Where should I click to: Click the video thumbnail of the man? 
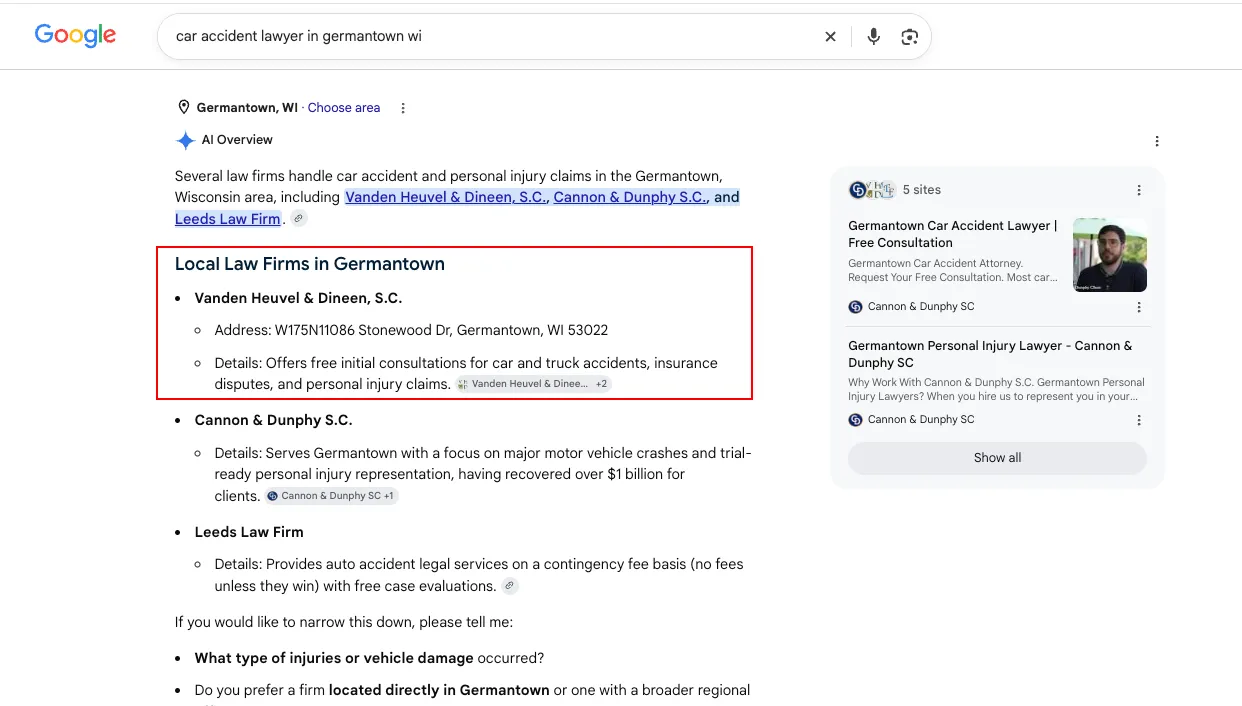coord(1110,255)
